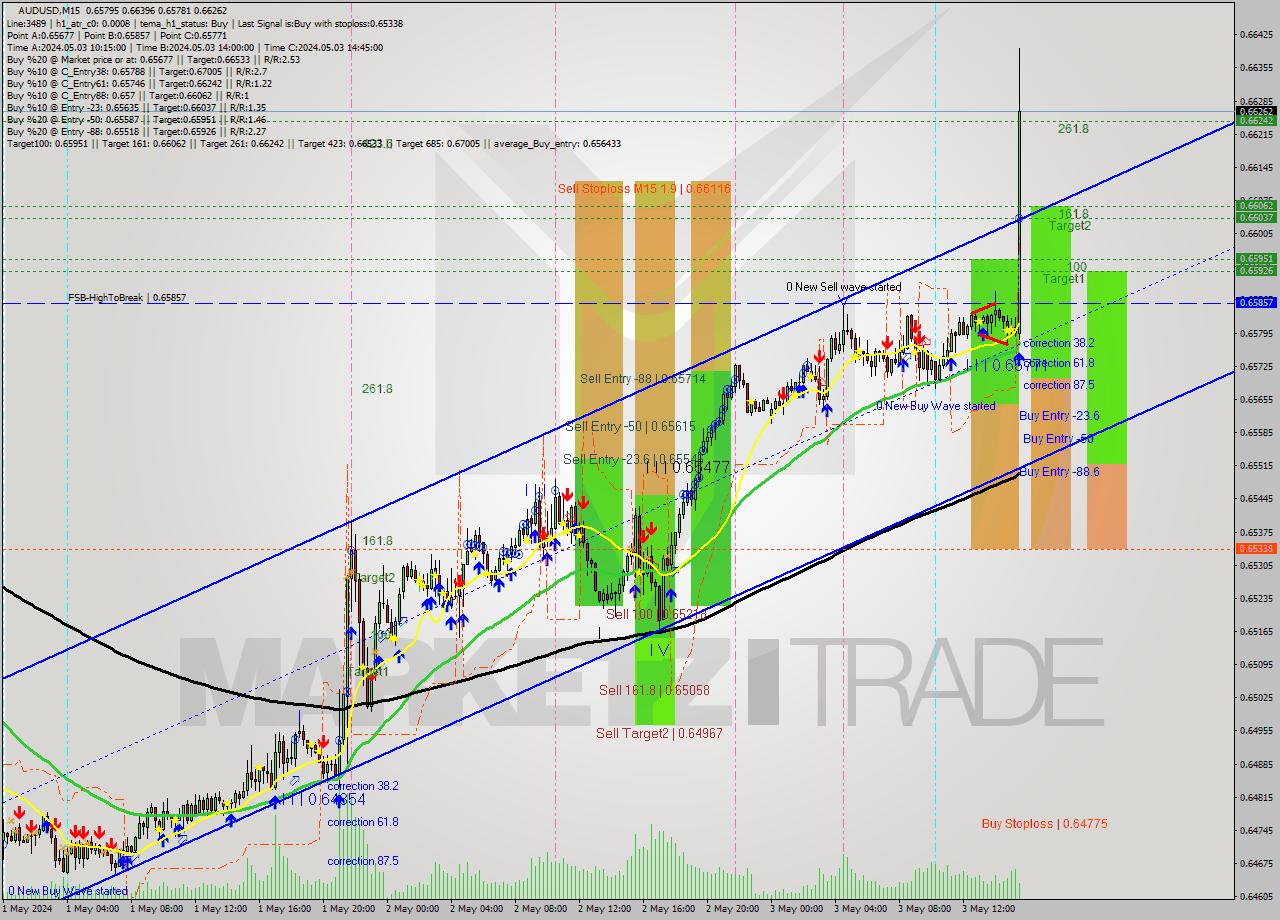Click the red 0.65338 stoploss price tag
The height and width of the screenshot is (920, 1280).
point(1256,549)
